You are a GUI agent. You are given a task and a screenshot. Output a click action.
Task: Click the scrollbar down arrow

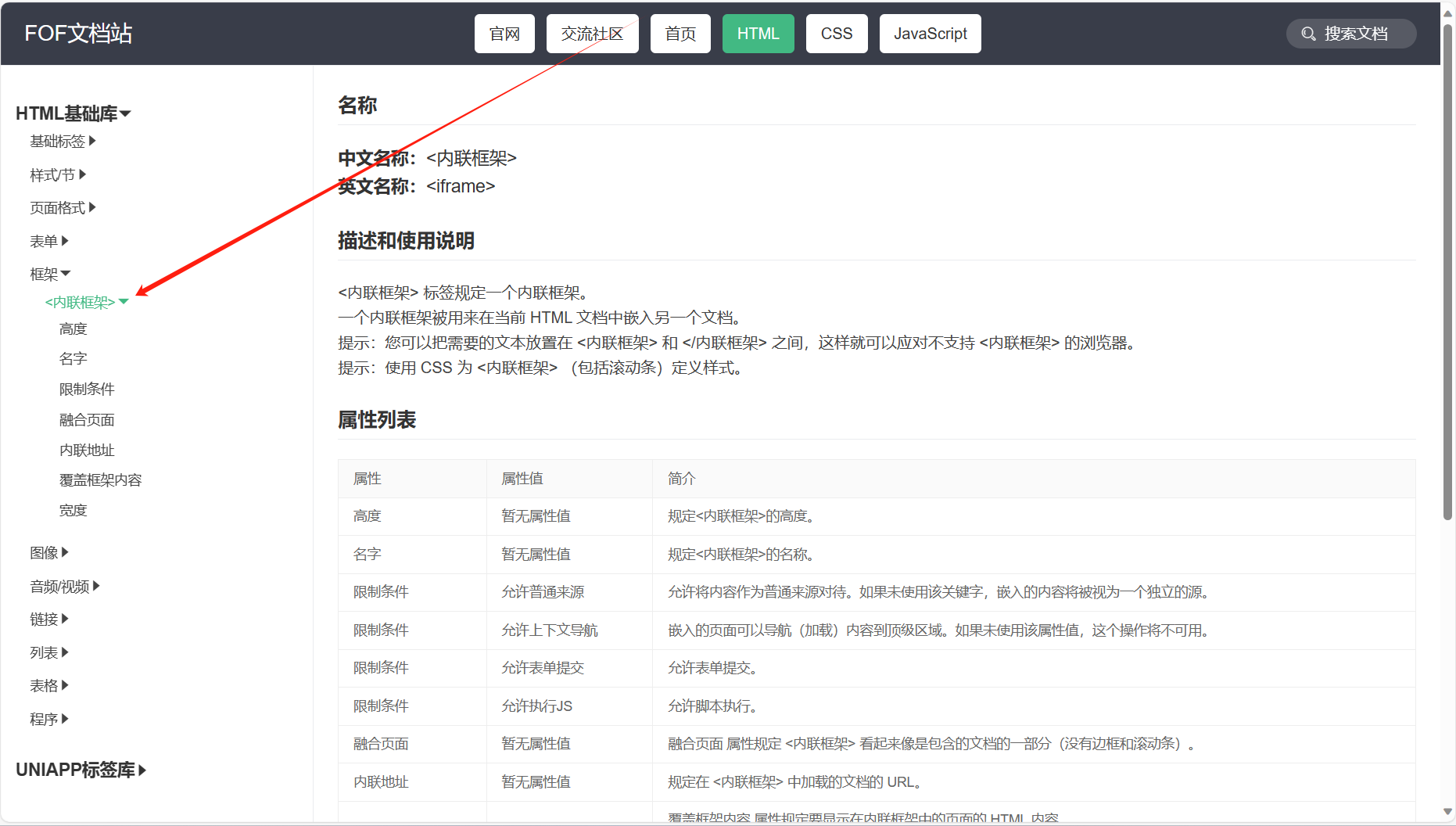click(x=1447, y=811)
